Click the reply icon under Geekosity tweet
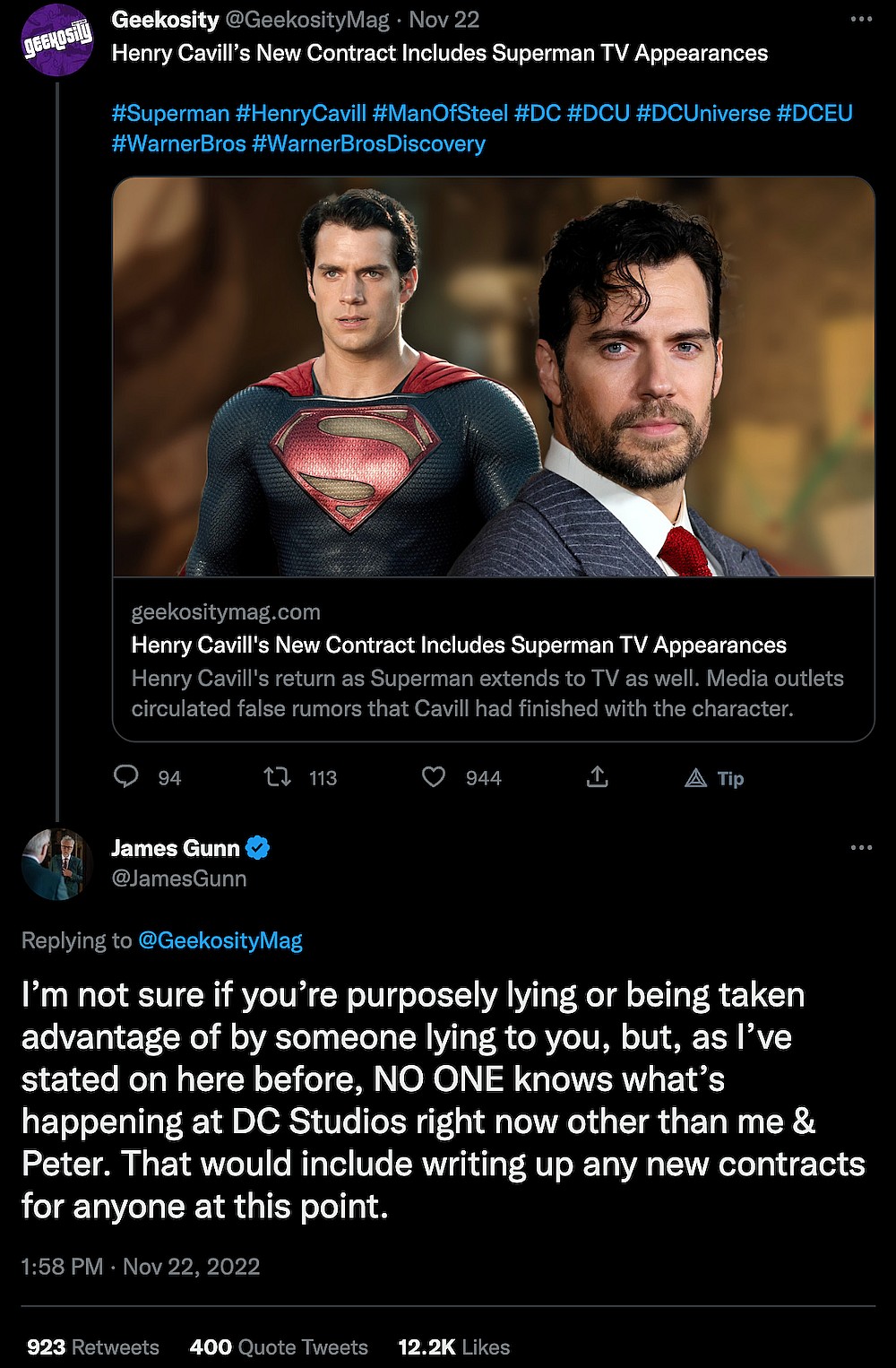This screenshot has height=1368, width=896. (126, 776)
